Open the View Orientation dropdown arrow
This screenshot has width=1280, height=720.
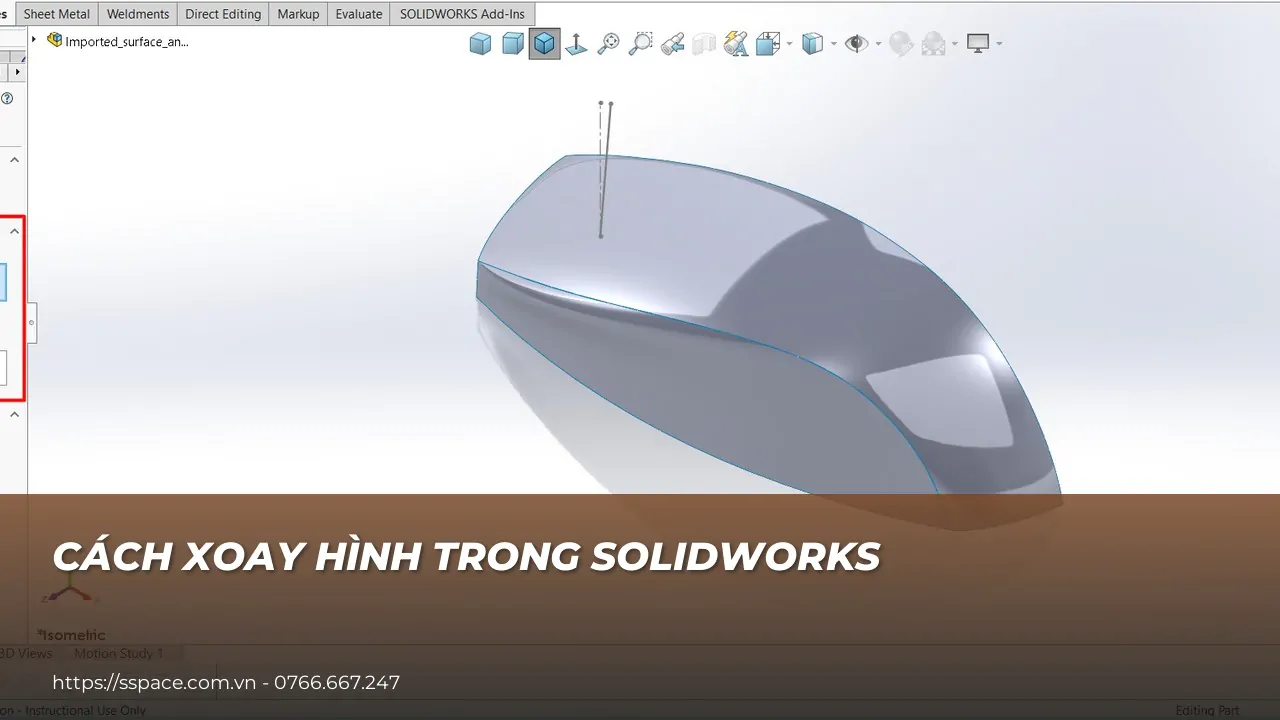790,43
